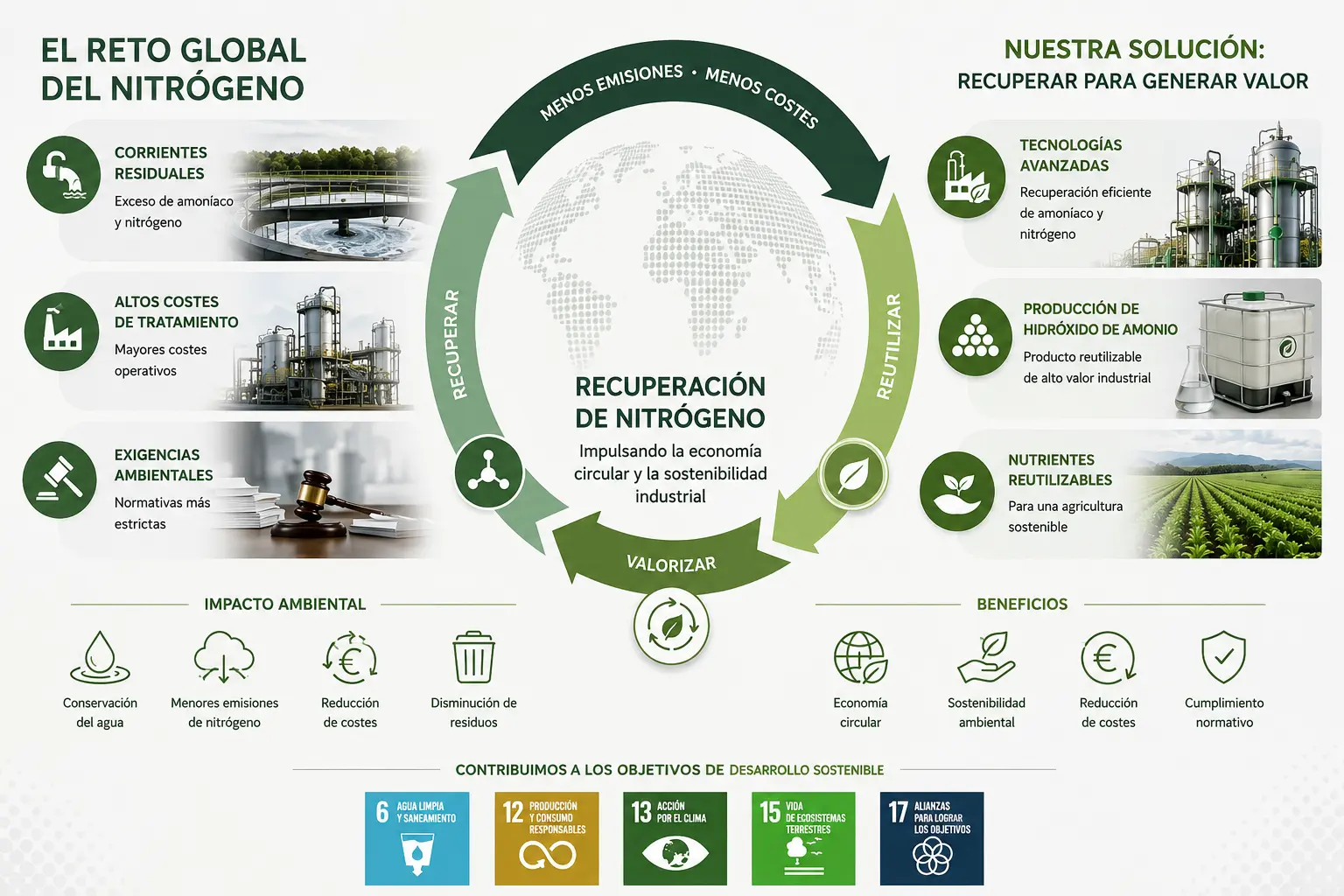Click the Recuperar arrow label
This screenshot has width=1344, height=896.
455,344
